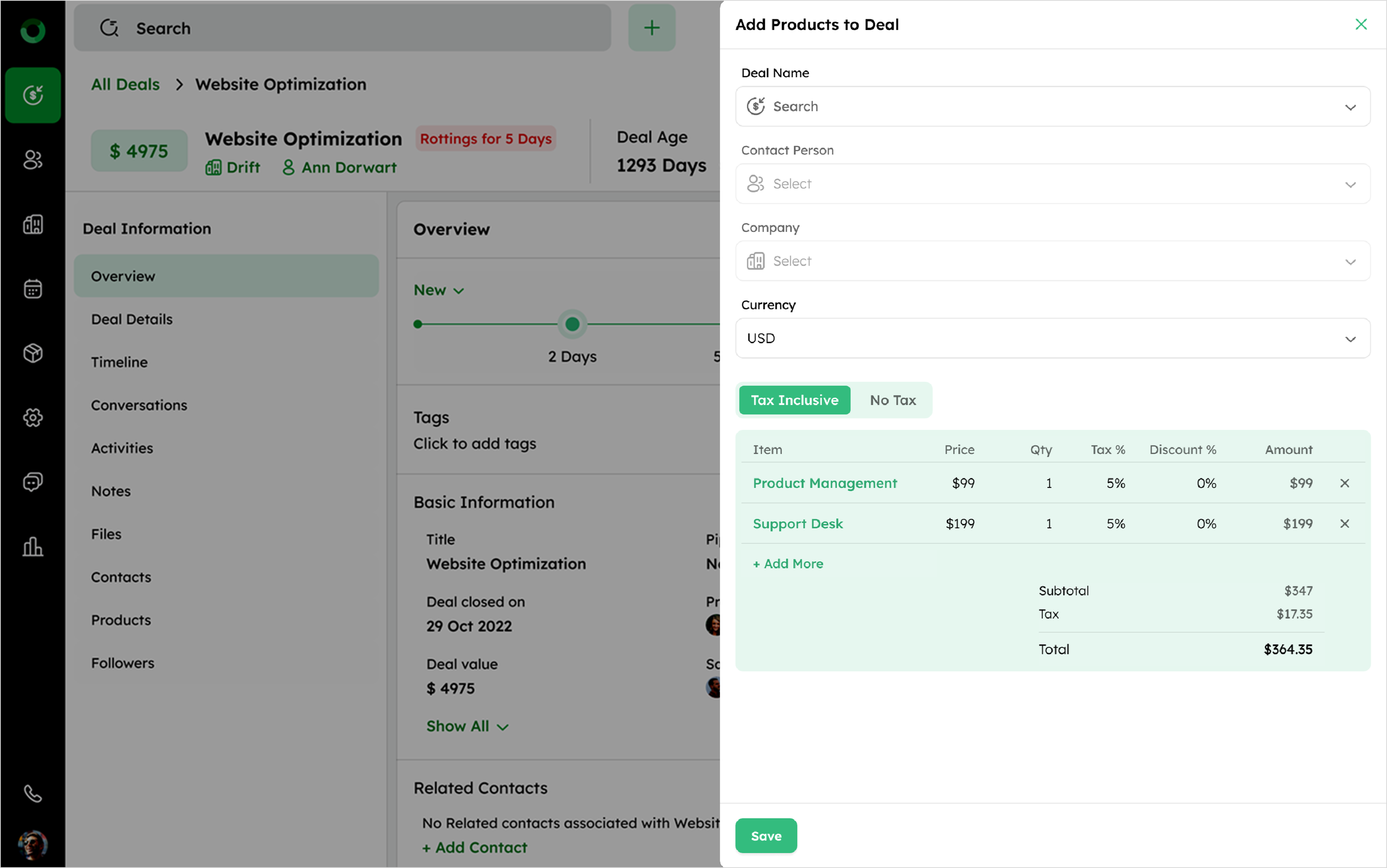Viewport: 1387px width, 868px height.
Task: Click the phone dialer icon
Action: point(33,793)
